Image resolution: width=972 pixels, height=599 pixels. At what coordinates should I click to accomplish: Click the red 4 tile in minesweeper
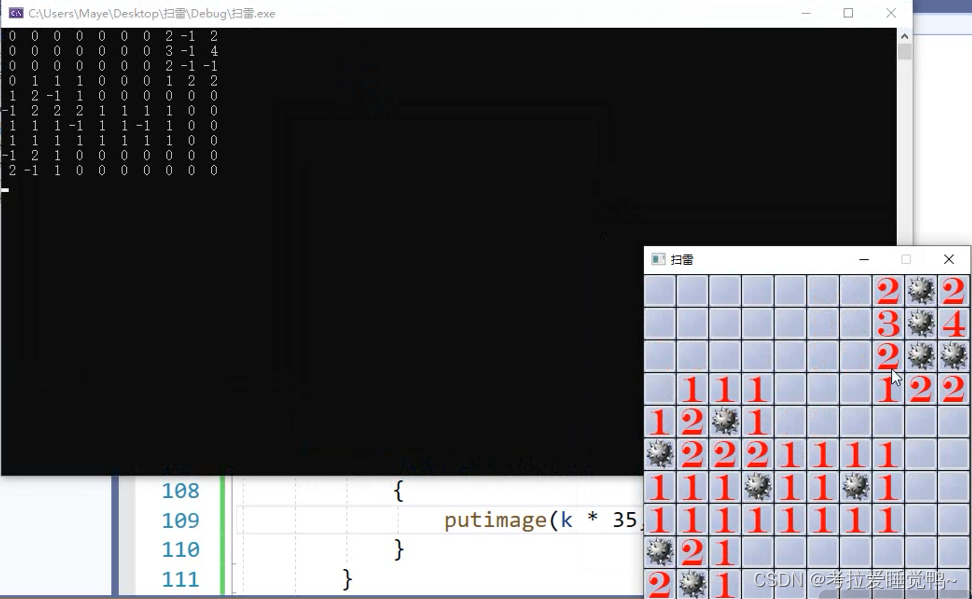click(x=953, y=324)
